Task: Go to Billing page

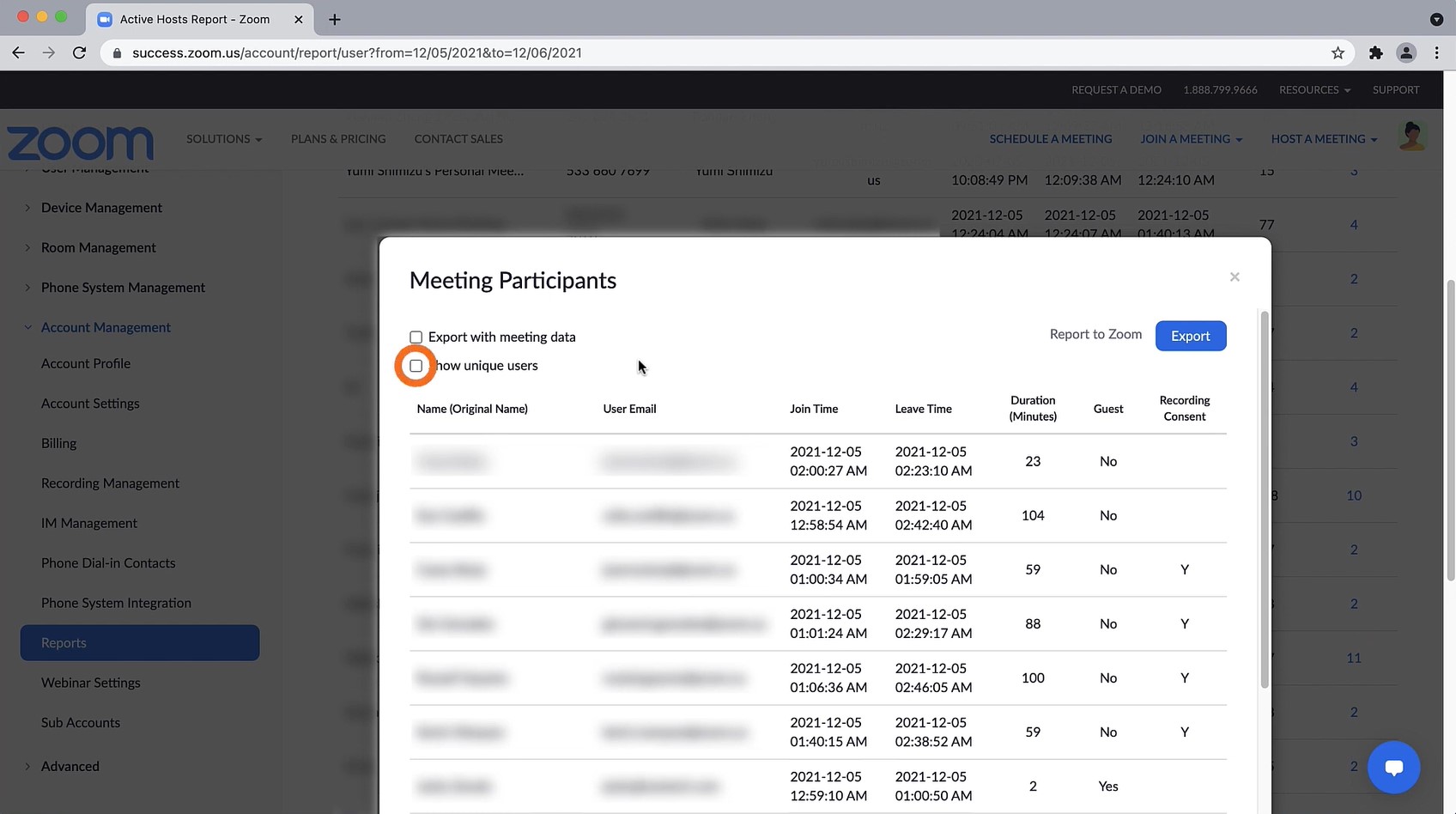Action: (x=58, y=443)
